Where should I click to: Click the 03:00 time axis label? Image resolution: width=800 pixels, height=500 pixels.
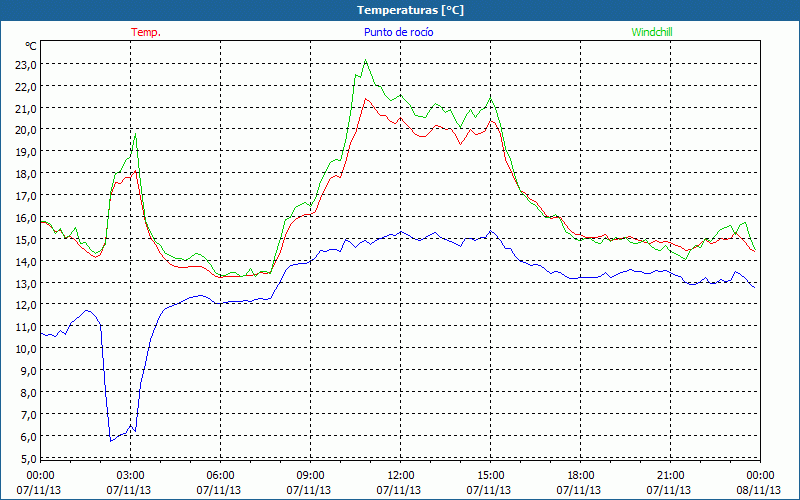pos(131,476)
